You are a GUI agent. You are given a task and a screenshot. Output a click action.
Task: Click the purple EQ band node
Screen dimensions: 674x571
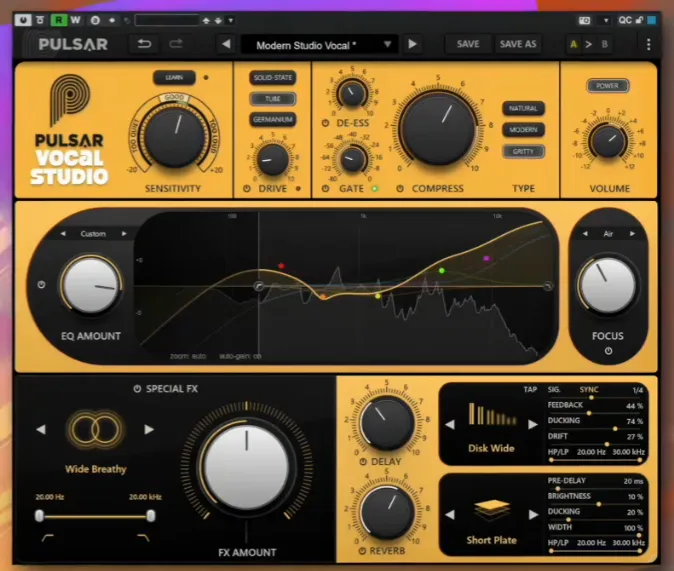point(486,258)
